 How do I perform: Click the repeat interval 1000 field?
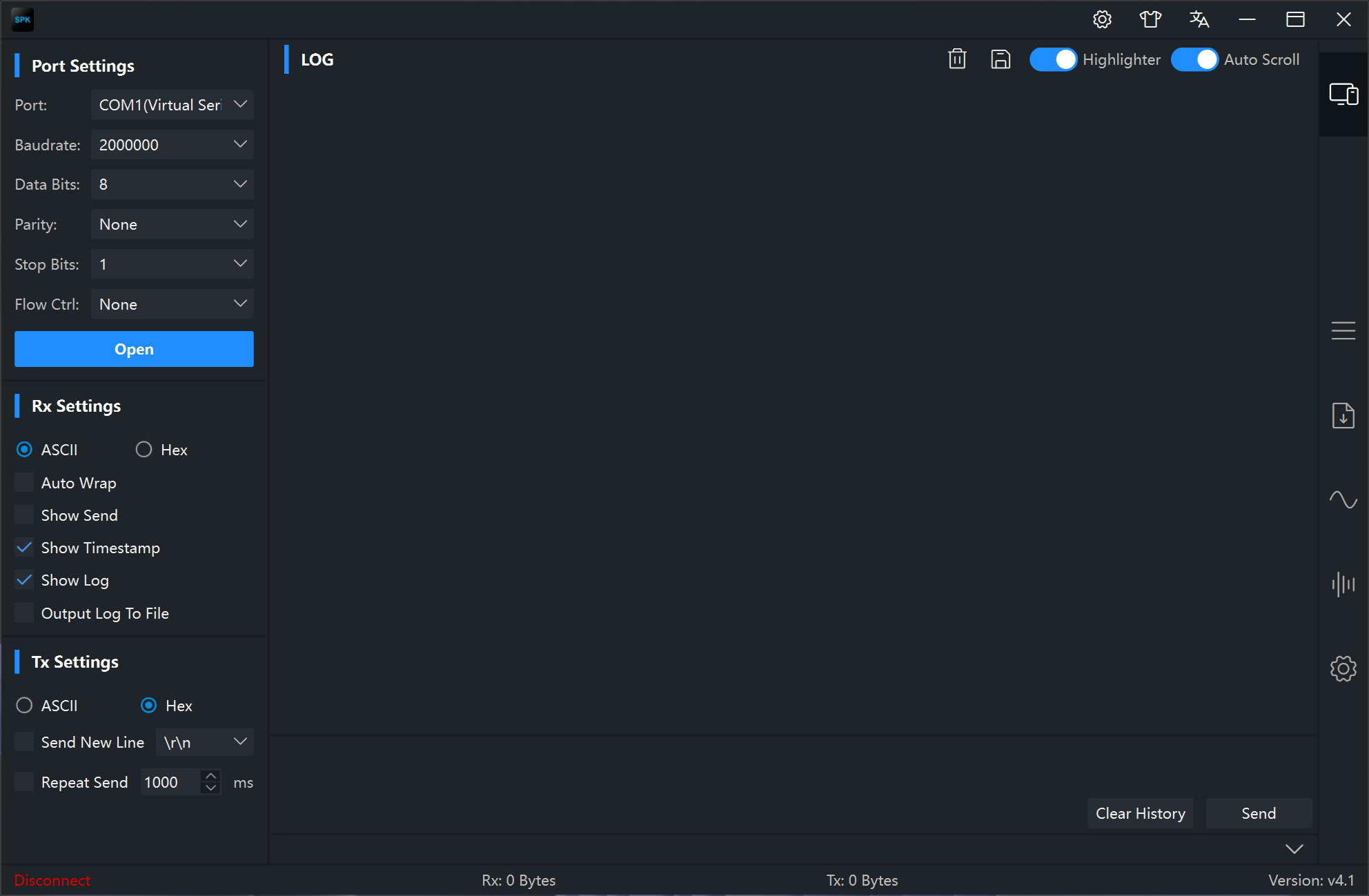[171, 782]
